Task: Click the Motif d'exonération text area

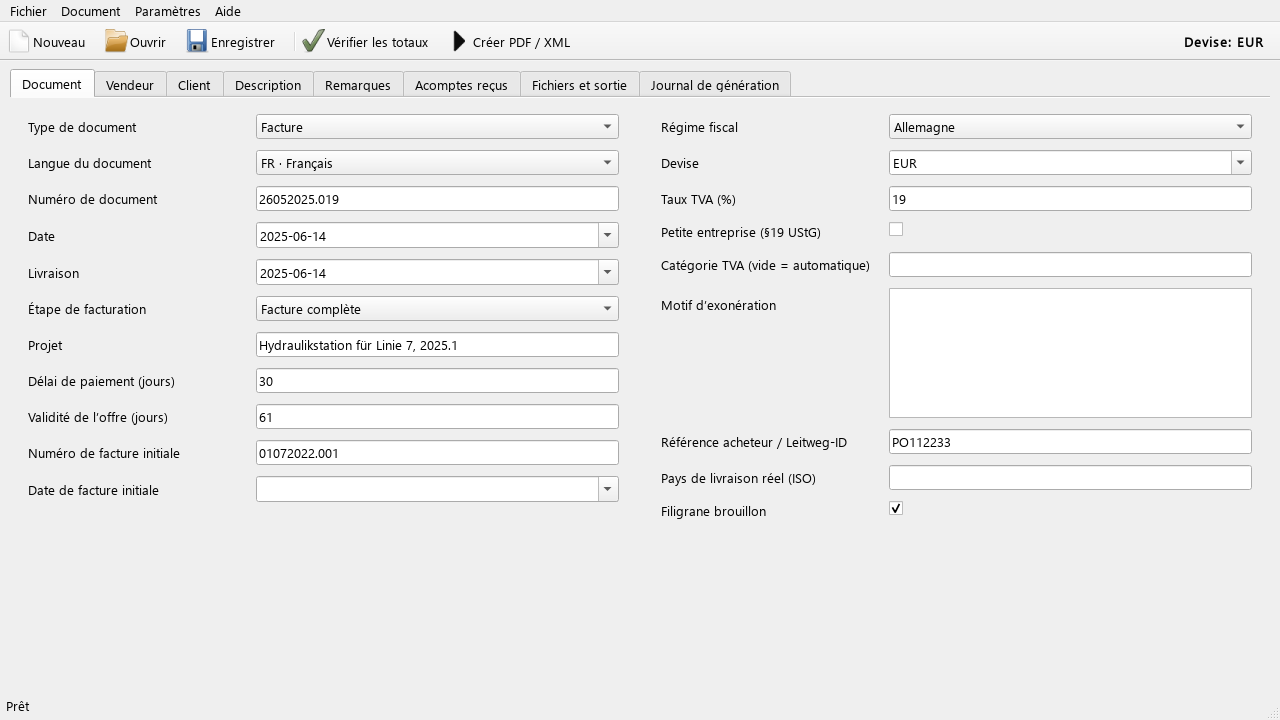Action: tap(1070, 353)
